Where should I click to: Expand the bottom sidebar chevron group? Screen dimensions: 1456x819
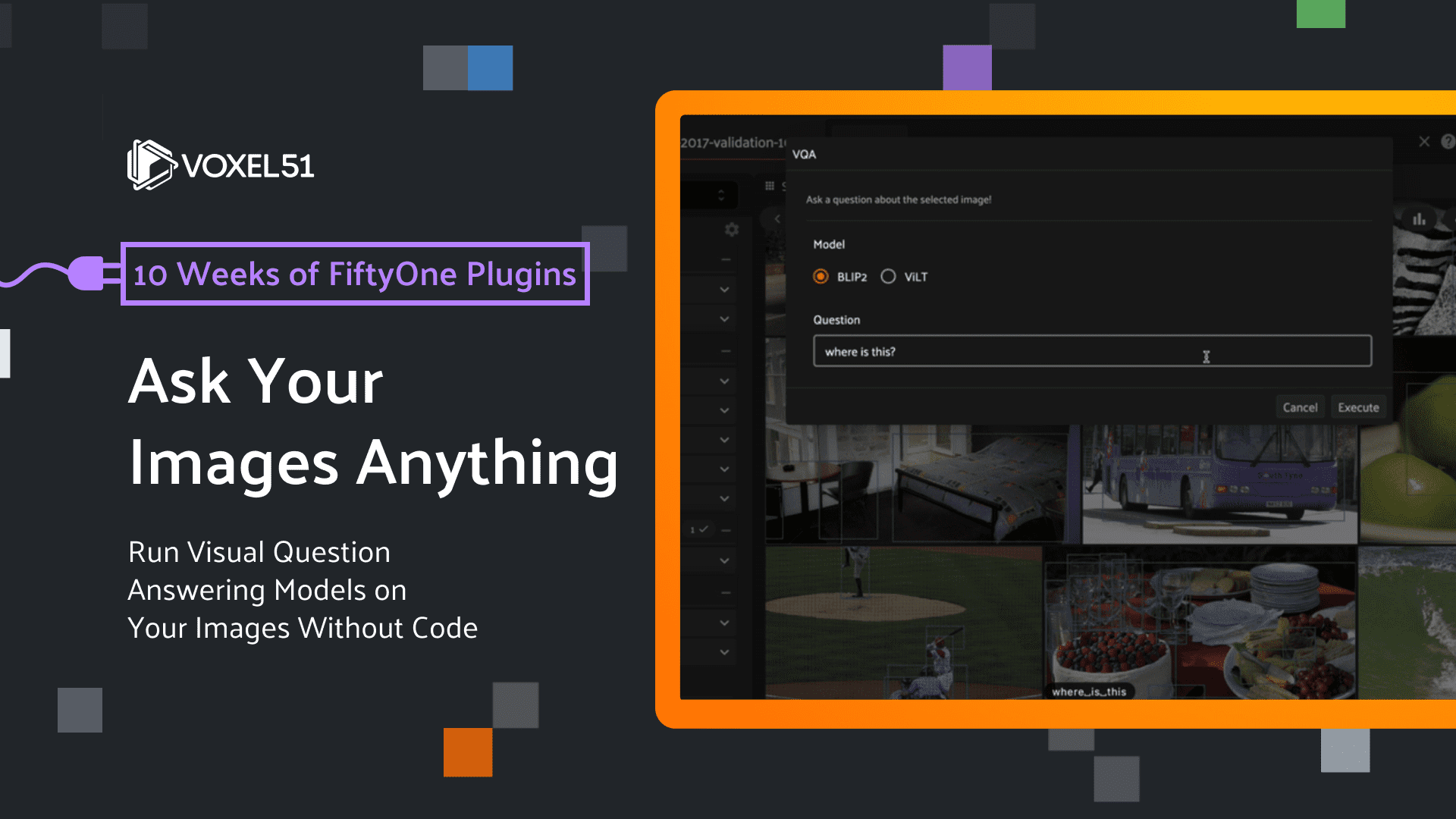724,652
